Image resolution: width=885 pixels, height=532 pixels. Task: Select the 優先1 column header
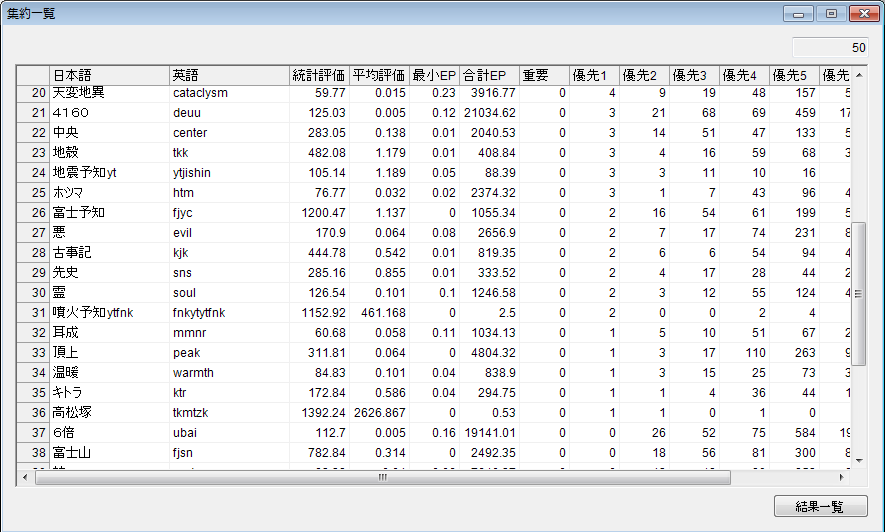point(594,75)
